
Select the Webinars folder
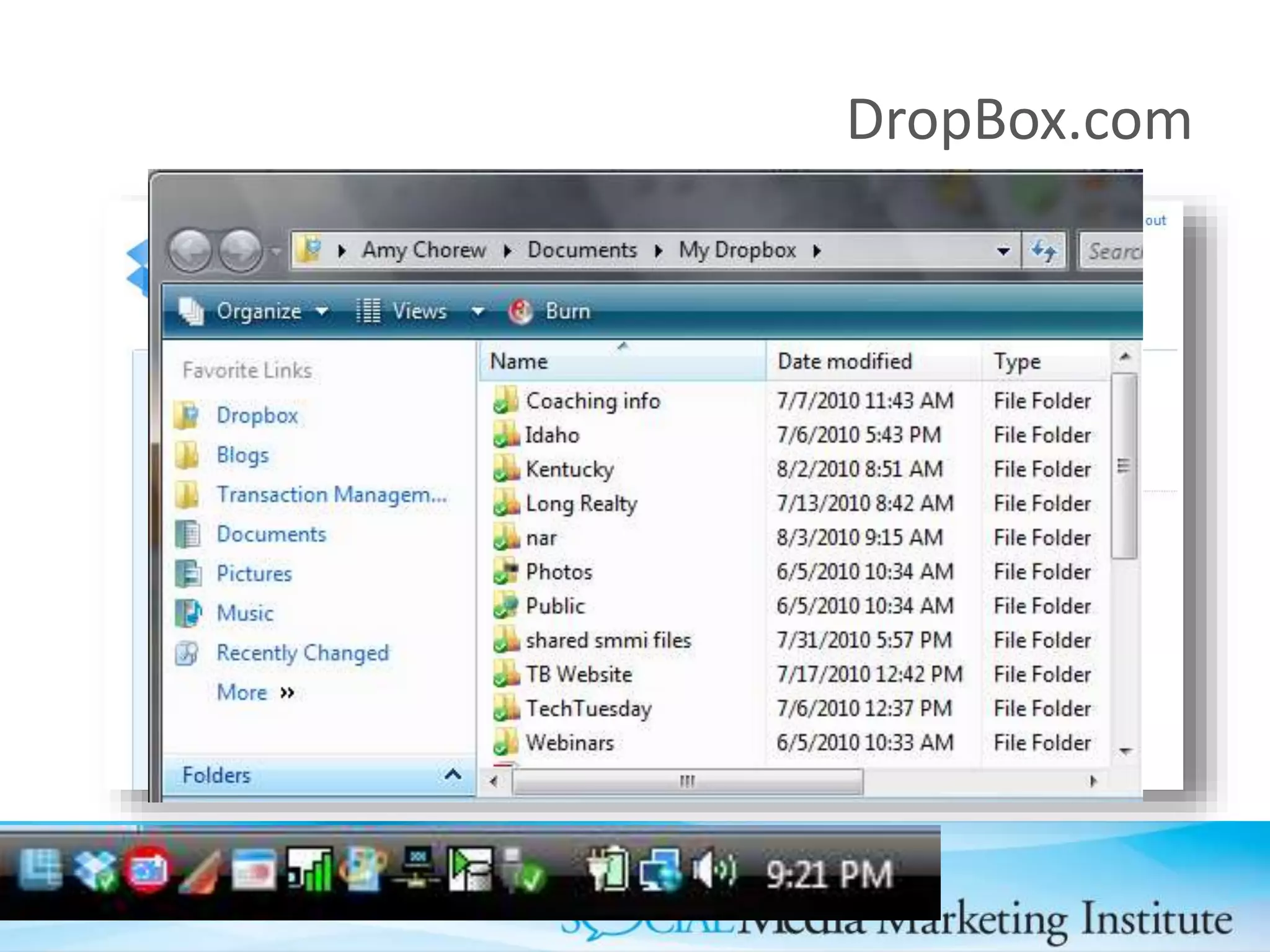(x=569, y=743)
